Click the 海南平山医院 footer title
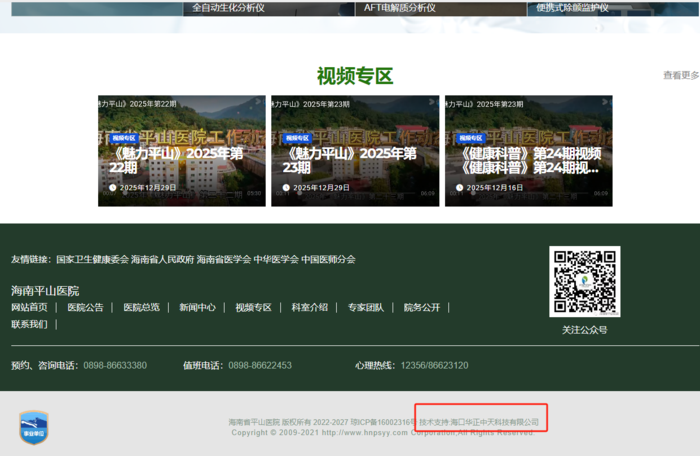Image resolution: width=700 pixels, height=456 pixels. [45, 291]
